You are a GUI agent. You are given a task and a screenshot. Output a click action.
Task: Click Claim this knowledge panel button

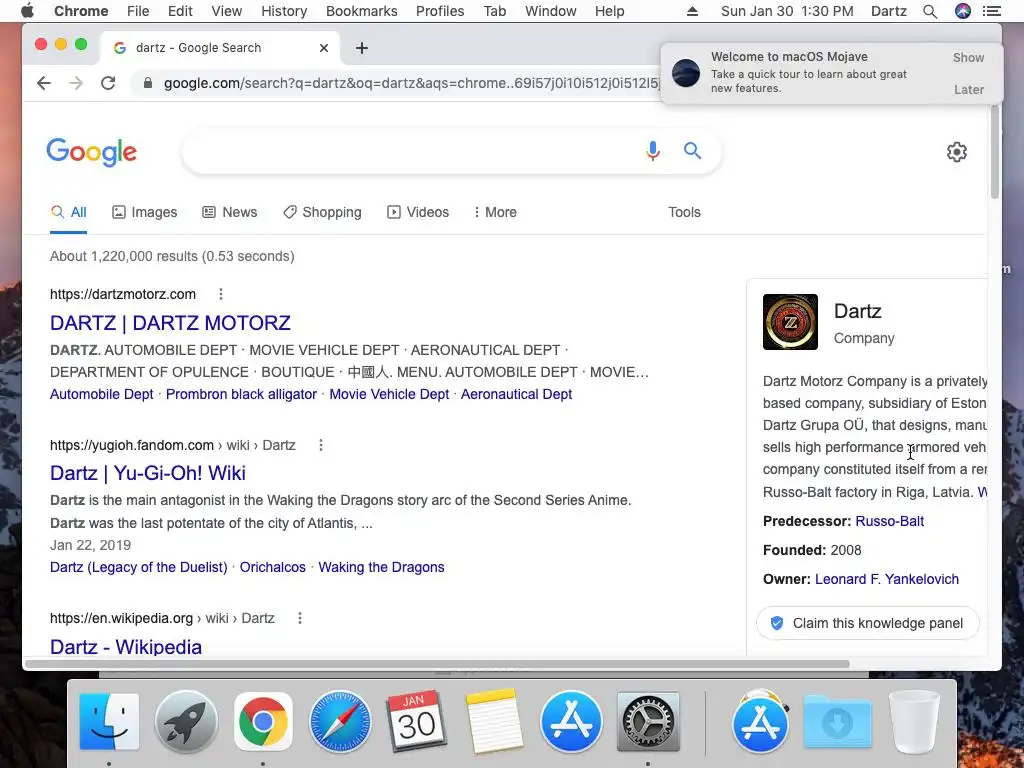(x=868, y=623)
